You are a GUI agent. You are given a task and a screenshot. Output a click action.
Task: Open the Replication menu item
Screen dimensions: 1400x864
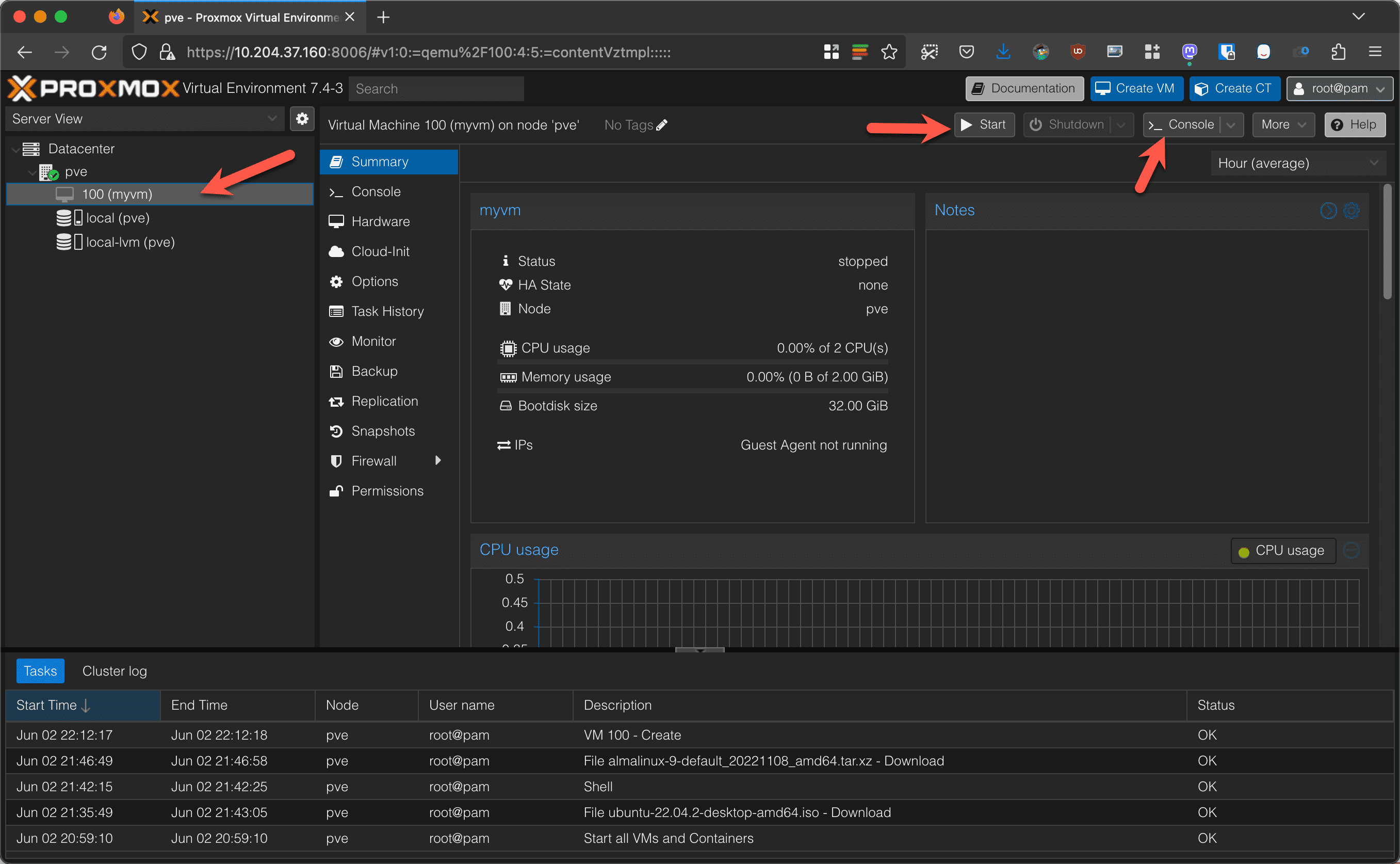coord(388,401)
